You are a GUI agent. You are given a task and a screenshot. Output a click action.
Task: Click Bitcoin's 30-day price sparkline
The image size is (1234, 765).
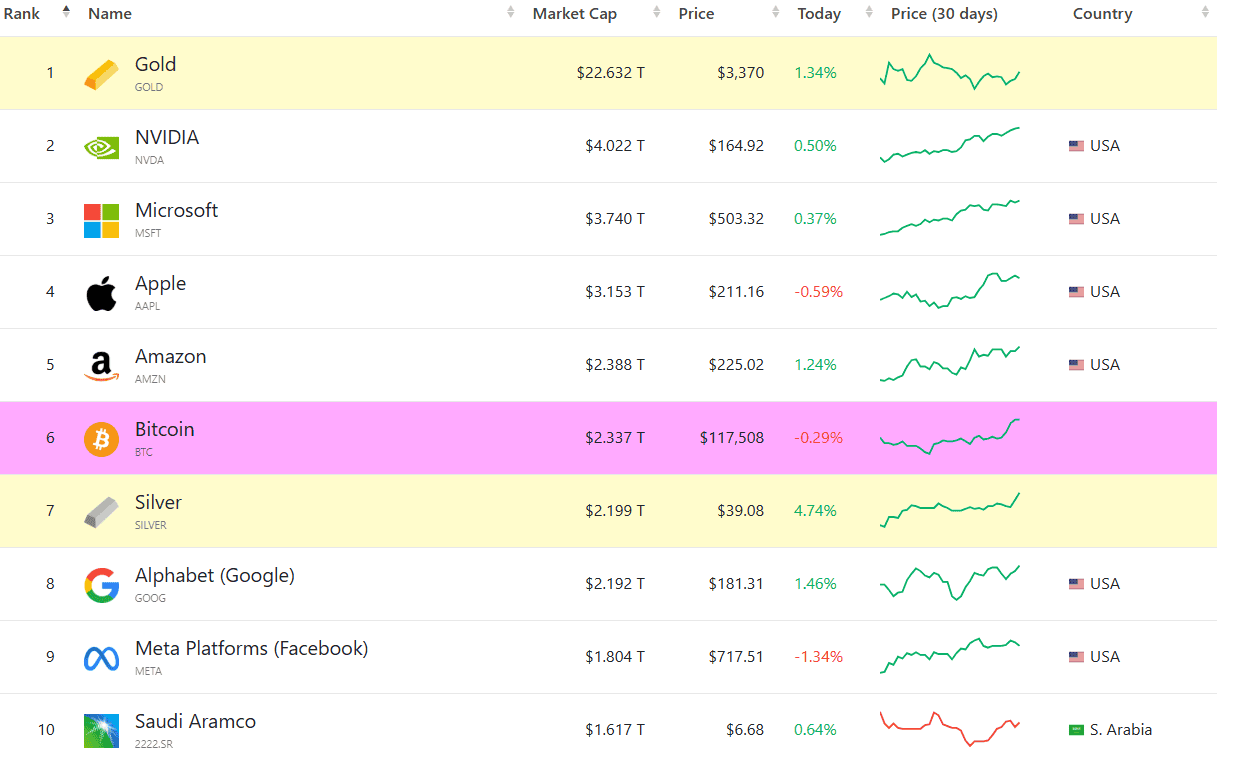coord(949,437)
